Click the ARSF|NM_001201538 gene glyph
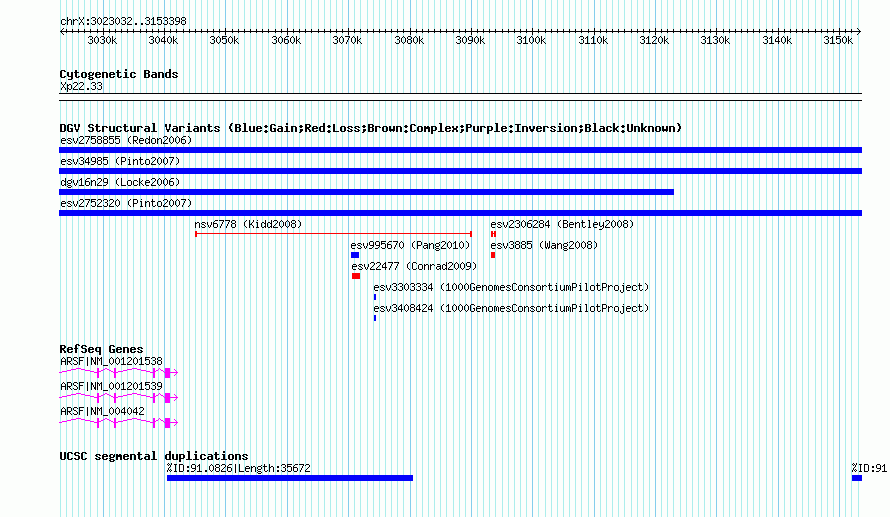Viewport: 890px width, 517px height. pyautogui.click(x=119, y=372)
